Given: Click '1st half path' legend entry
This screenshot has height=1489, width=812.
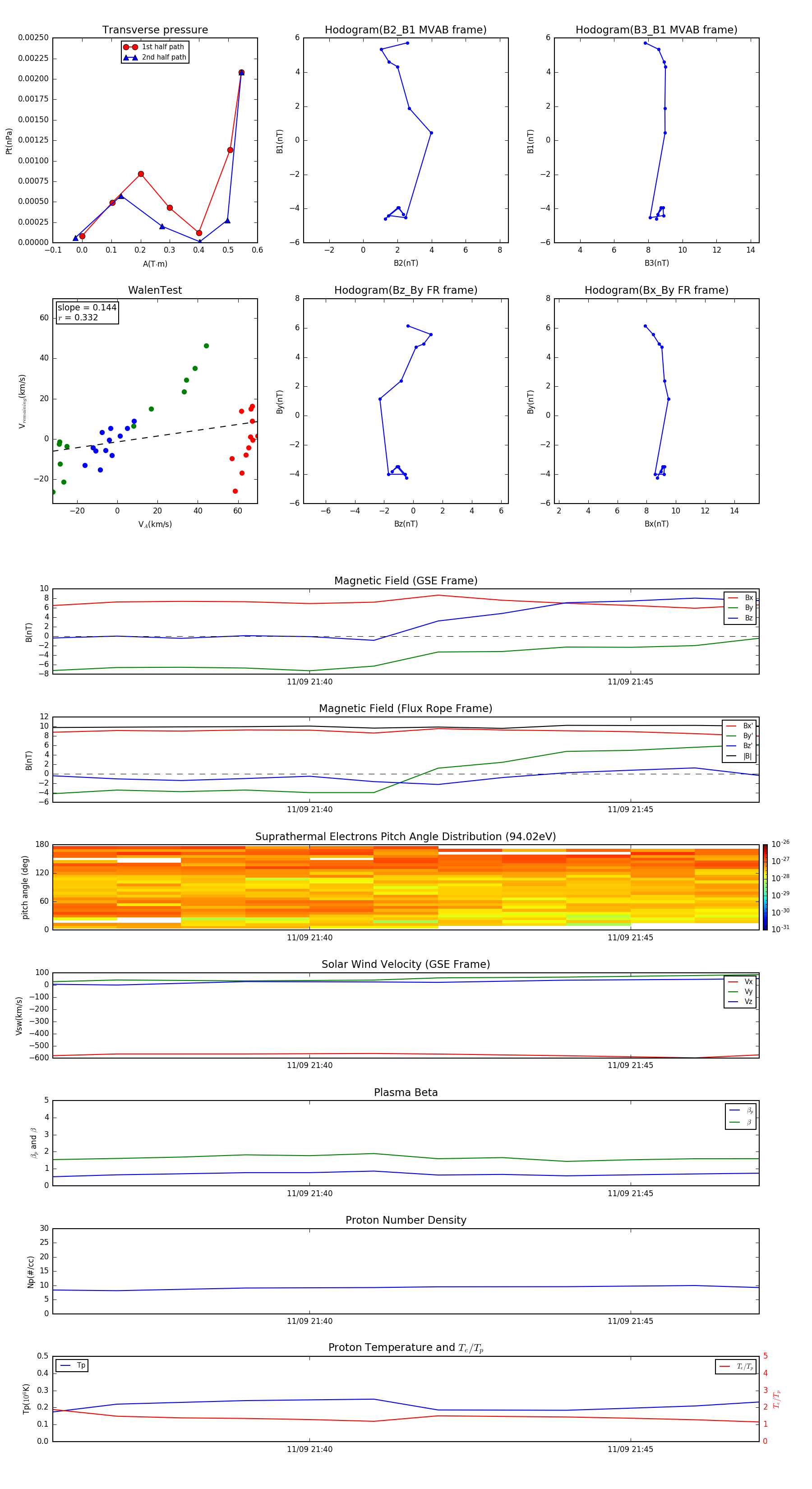Looking at the screenshot, I should point(154,47).
